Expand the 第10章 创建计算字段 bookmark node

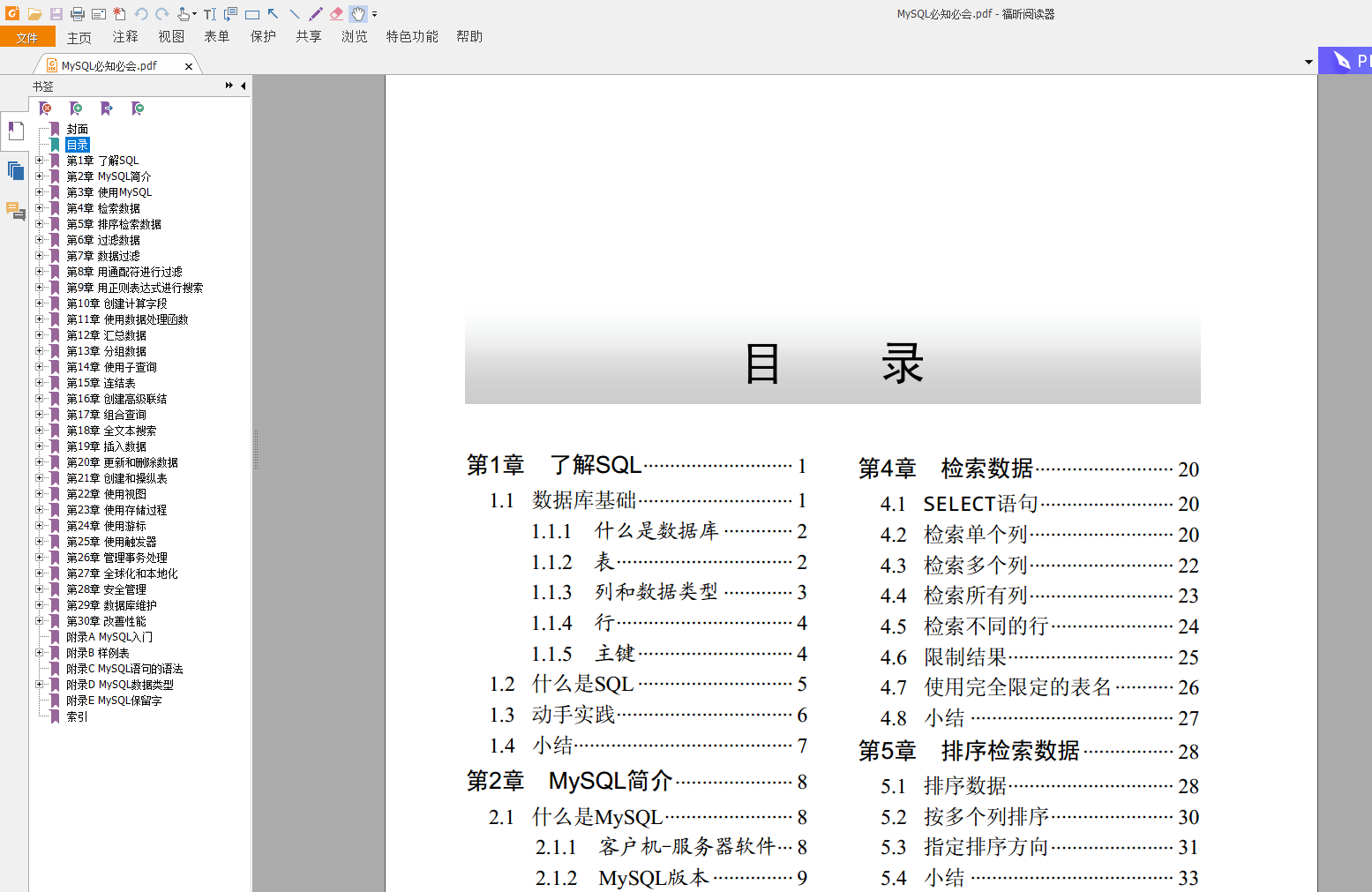39,304
